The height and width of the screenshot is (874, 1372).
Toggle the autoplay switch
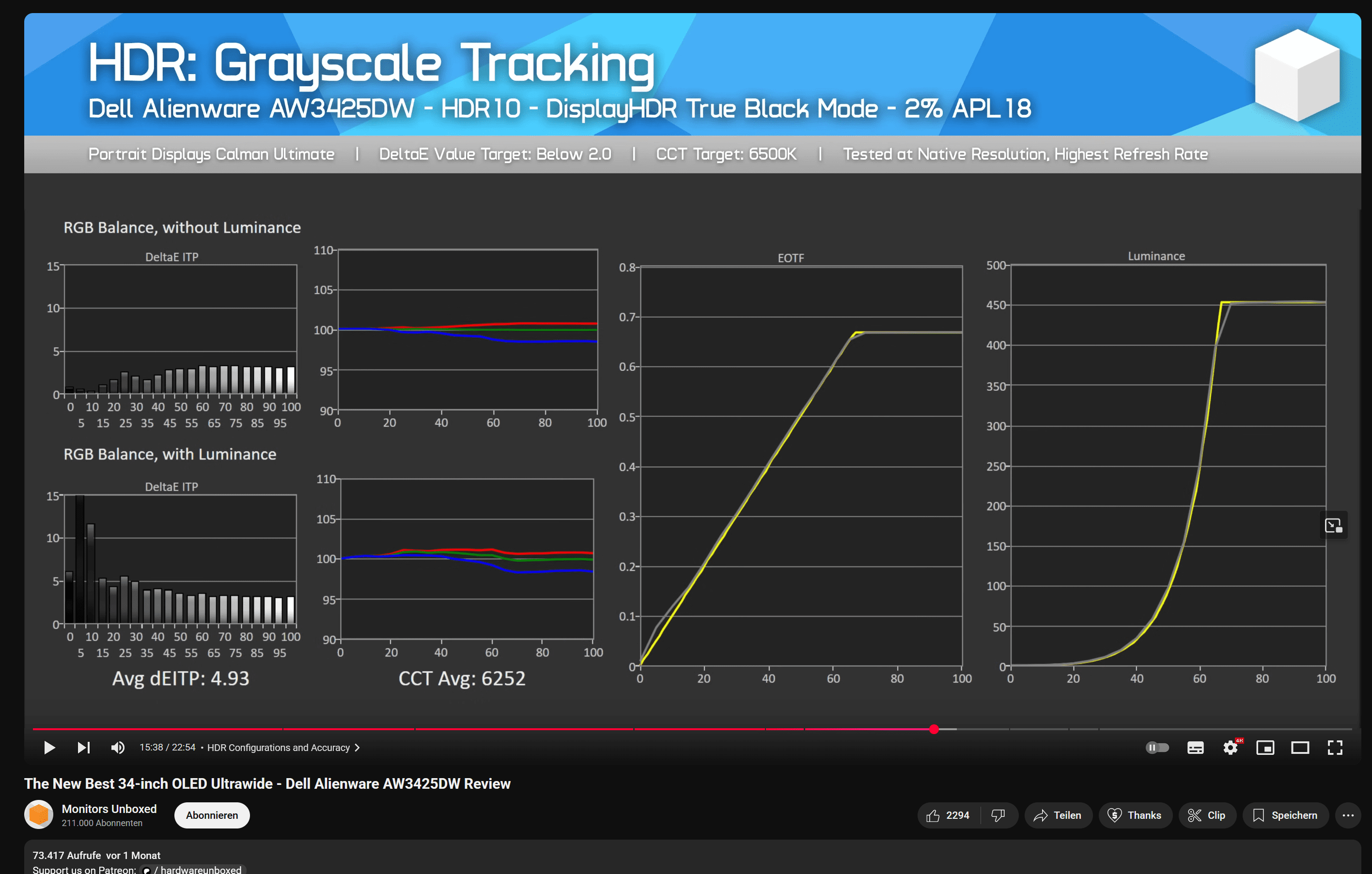1156,748
